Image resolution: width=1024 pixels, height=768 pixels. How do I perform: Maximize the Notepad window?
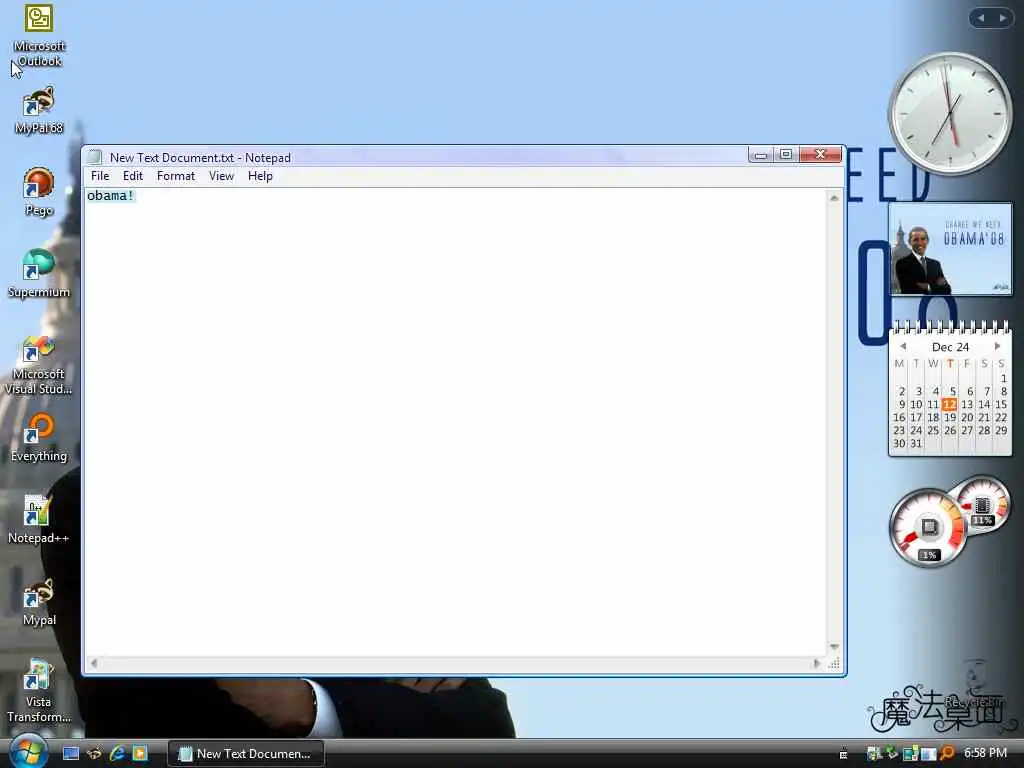[786, 155]
